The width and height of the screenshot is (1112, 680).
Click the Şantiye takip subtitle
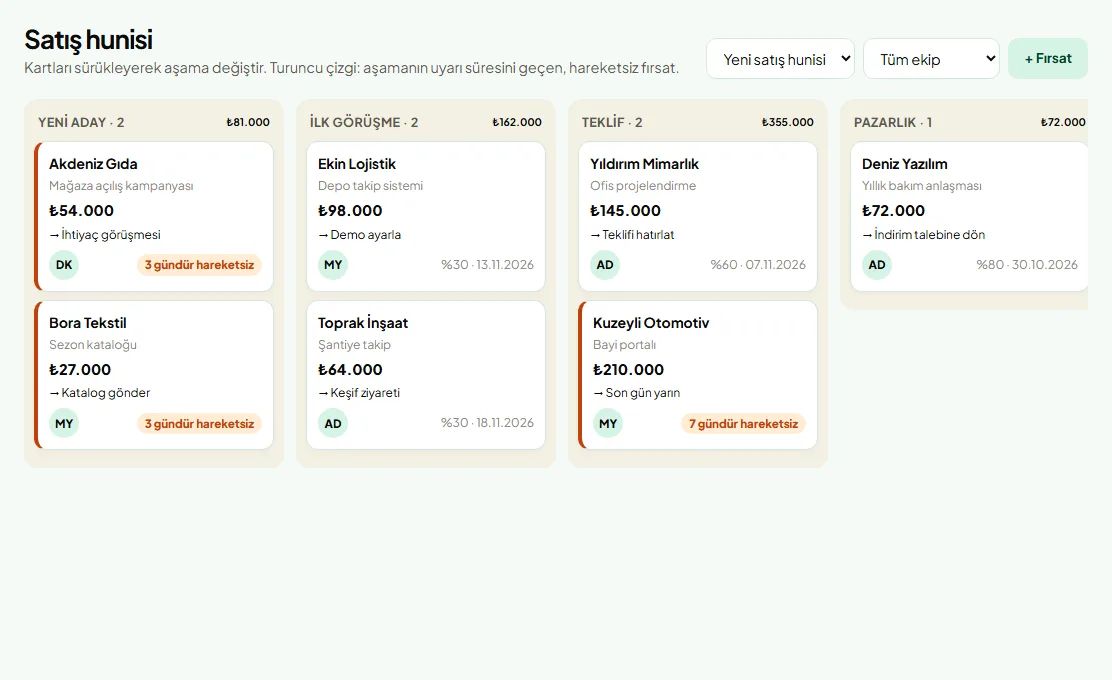[x=354, y=345]
